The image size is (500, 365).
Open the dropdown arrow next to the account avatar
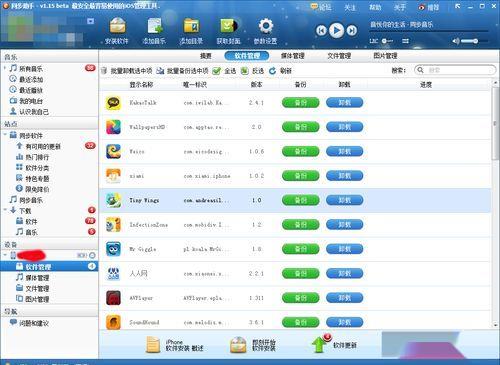tap(90, 21)
